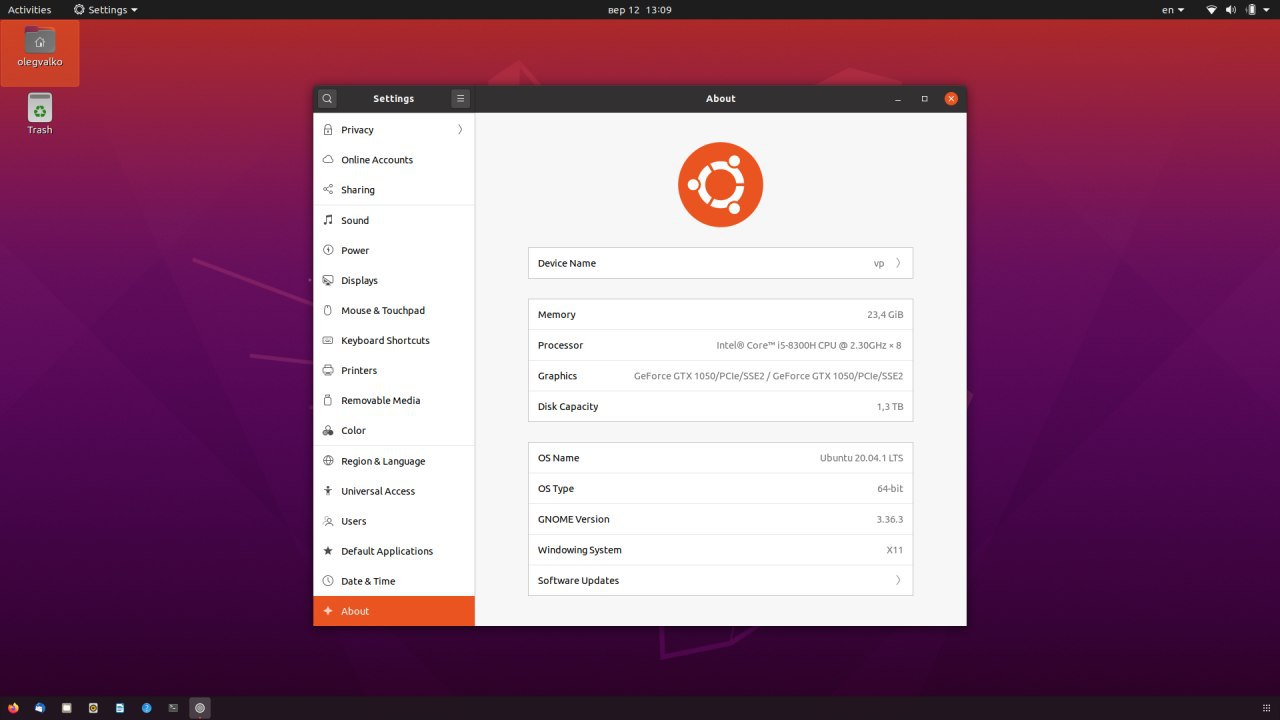This screenshot has width=1280, height=720.
Task: Click the Users icon in sidebar
Action: click(328, 521)
